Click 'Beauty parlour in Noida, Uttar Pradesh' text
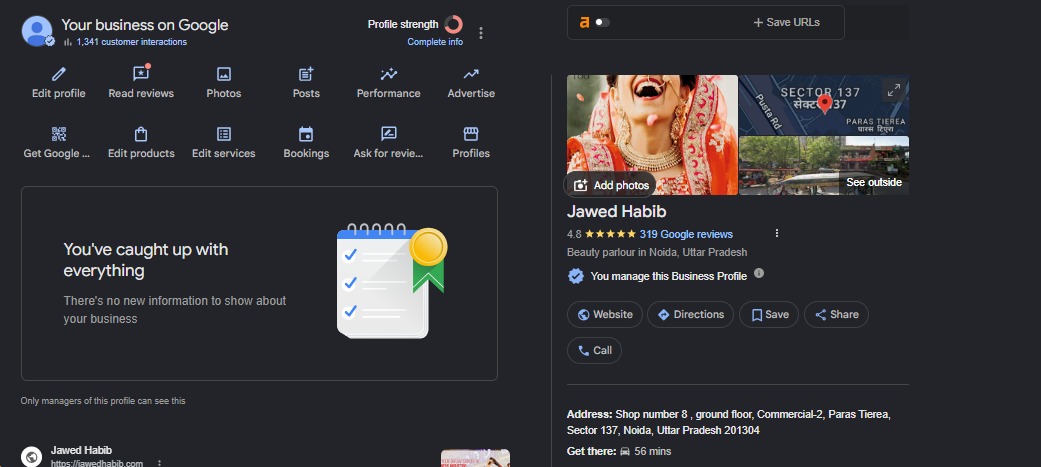The image size is (1041, 467). tap(657, 252)
